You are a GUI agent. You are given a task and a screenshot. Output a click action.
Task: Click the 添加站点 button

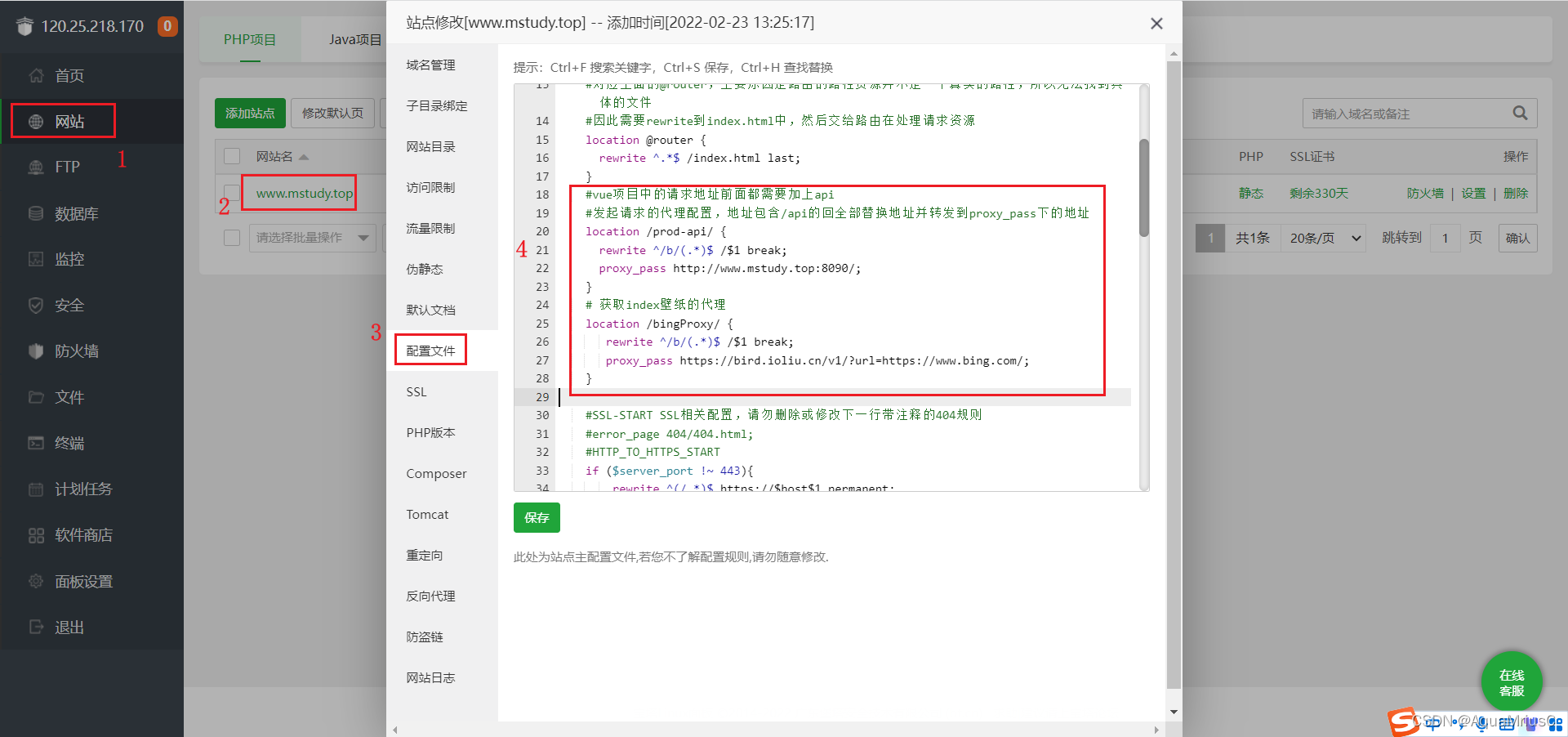tap(250, 113)
